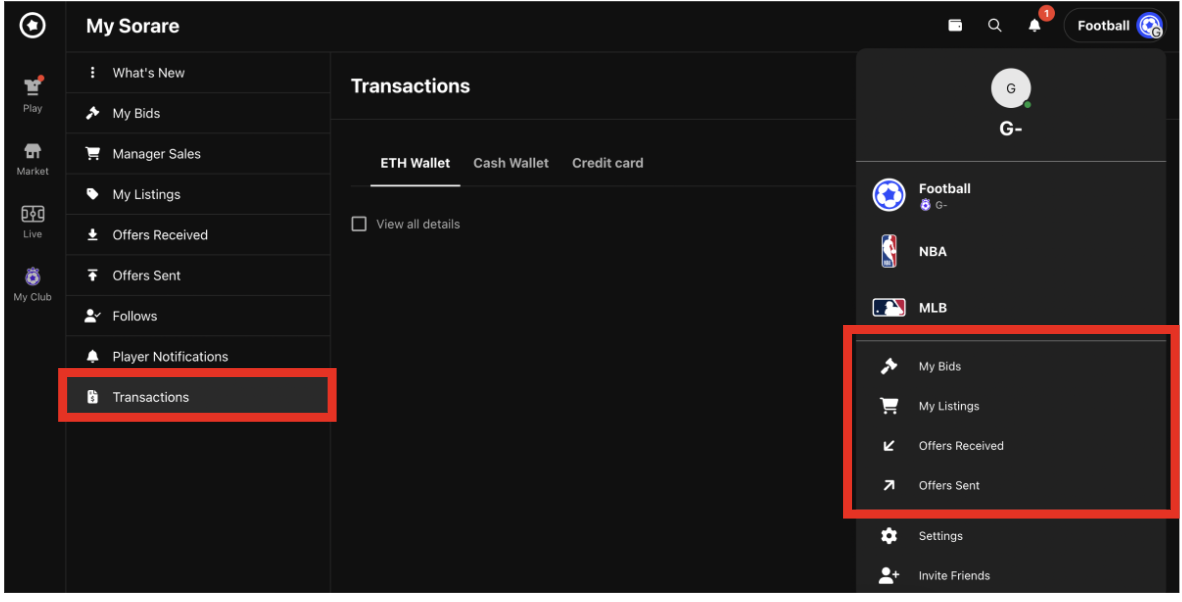1182x602 pixels.
Task: Switch to the Cash Wallet tab
Action: coord(511,163)
